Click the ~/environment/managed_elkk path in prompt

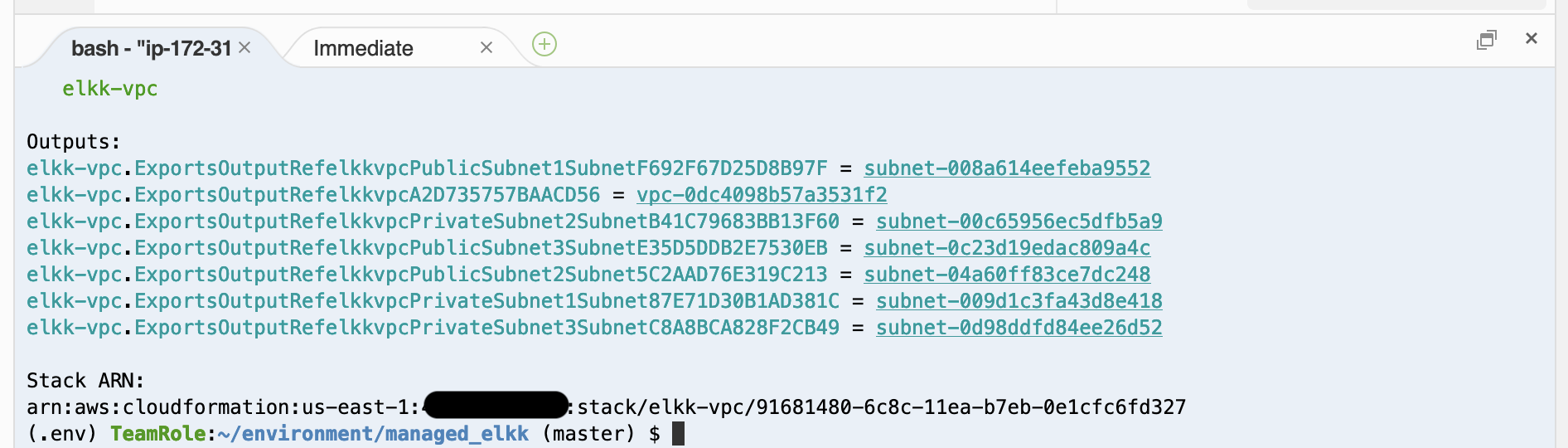coord(373,434)
